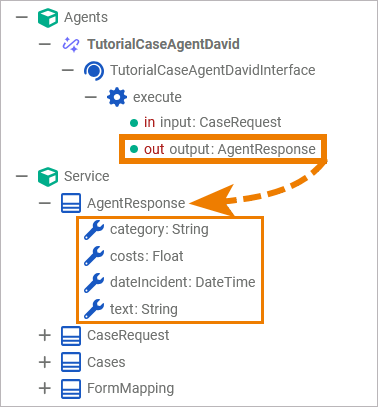This screenshot has height=407, width=378.
Task: Click wrench icon beside dateIncident: DateTime
Action: coord(94,283)
